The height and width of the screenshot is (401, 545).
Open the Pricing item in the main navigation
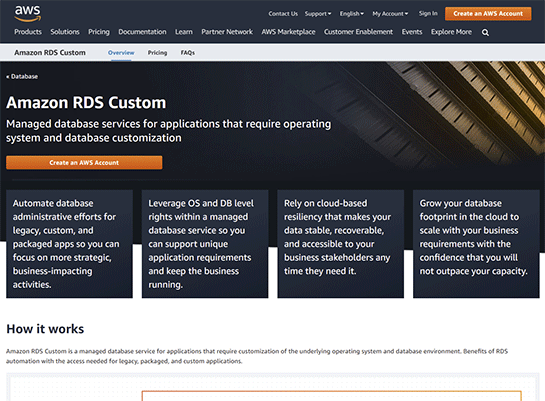pos(99,32)
